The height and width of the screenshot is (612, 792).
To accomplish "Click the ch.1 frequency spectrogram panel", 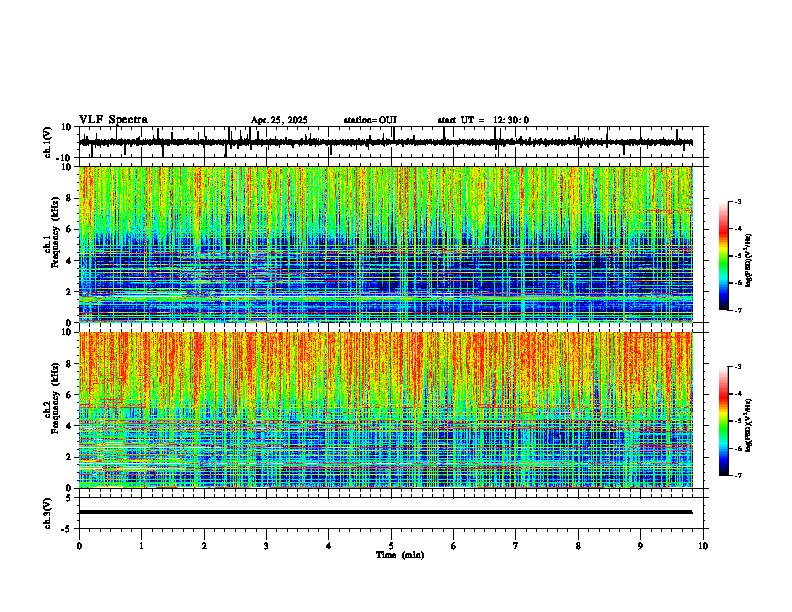I will pyautogui.click(x=386, y=244).
